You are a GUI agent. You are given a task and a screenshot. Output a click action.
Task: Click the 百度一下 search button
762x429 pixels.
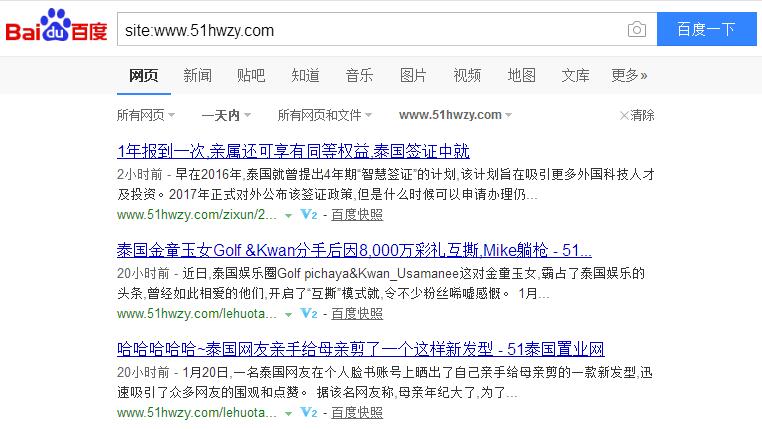707,29
